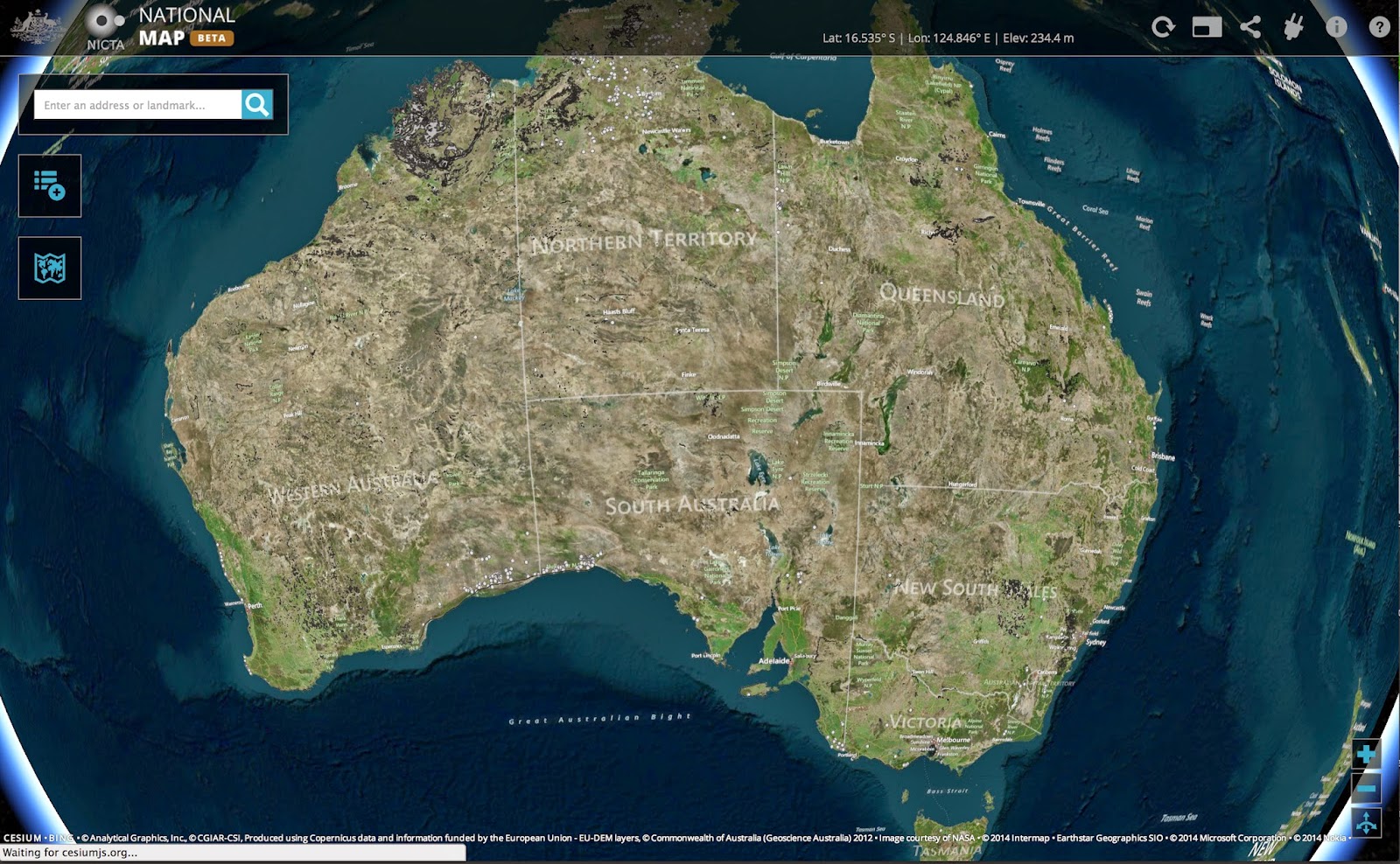Click the SOUTH AUSTRALIA map label
Image resolution: width=1400 pixels, height=864 pixels.
coord(691,505)
